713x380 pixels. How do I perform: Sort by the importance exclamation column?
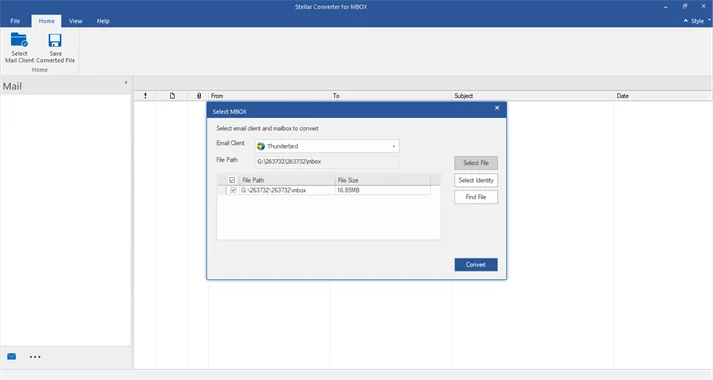coord(145,96)
